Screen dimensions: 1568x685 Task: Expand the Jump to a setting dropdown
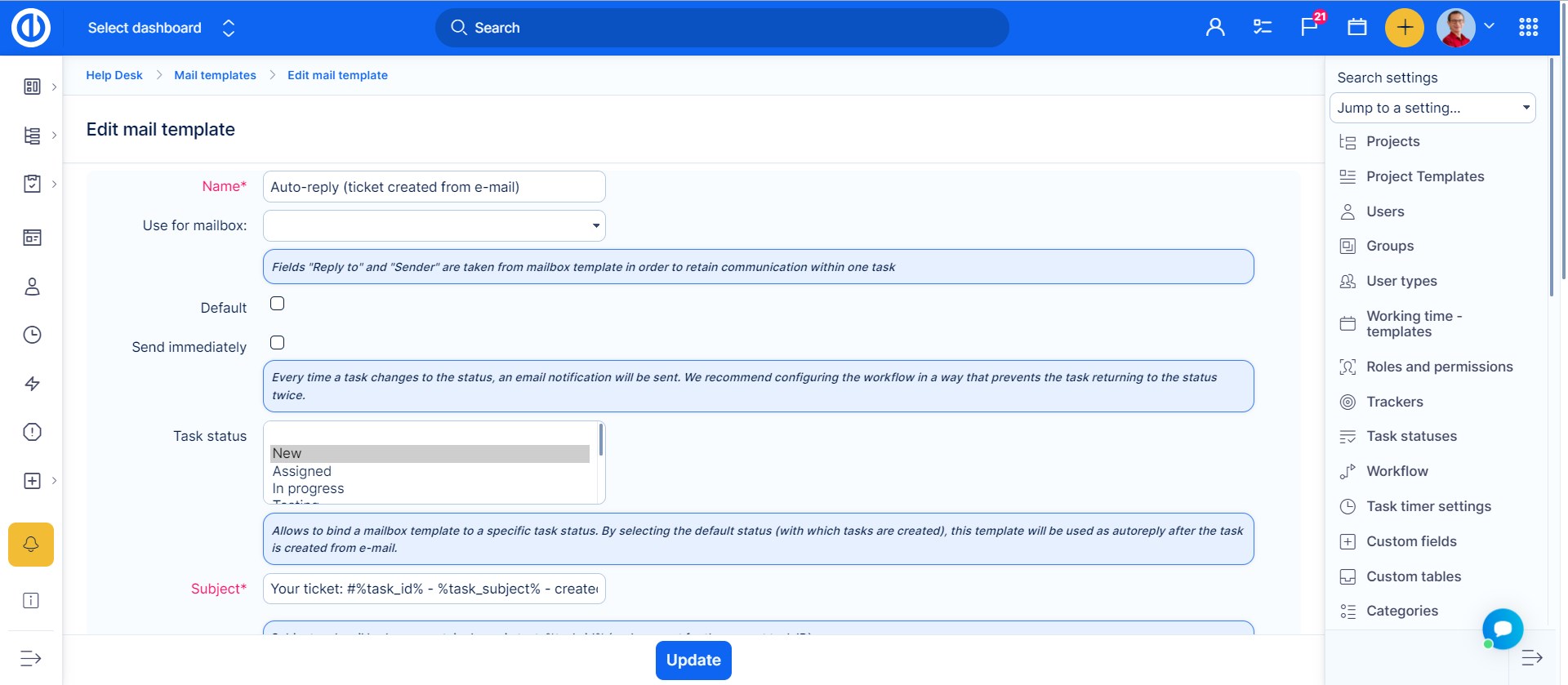1432,108
